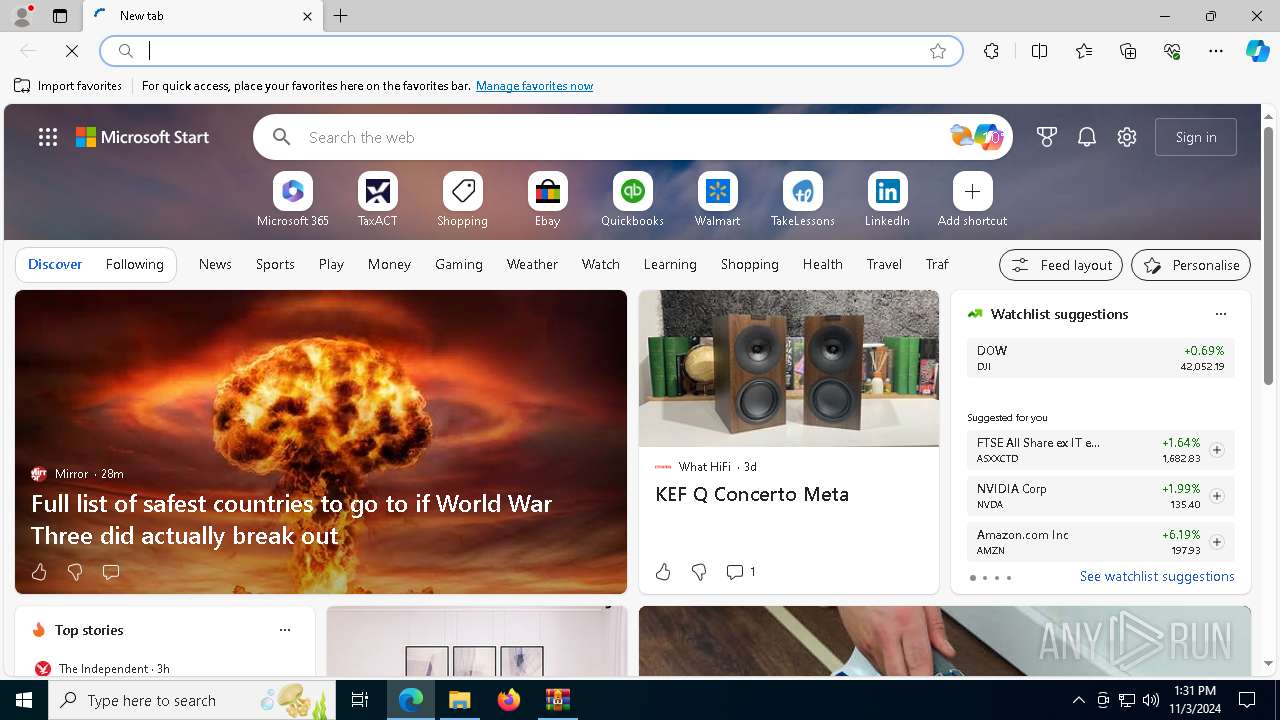Click the Sign in button
The height and width of the screenshot is (720, 1280).
click(1196, 137)
